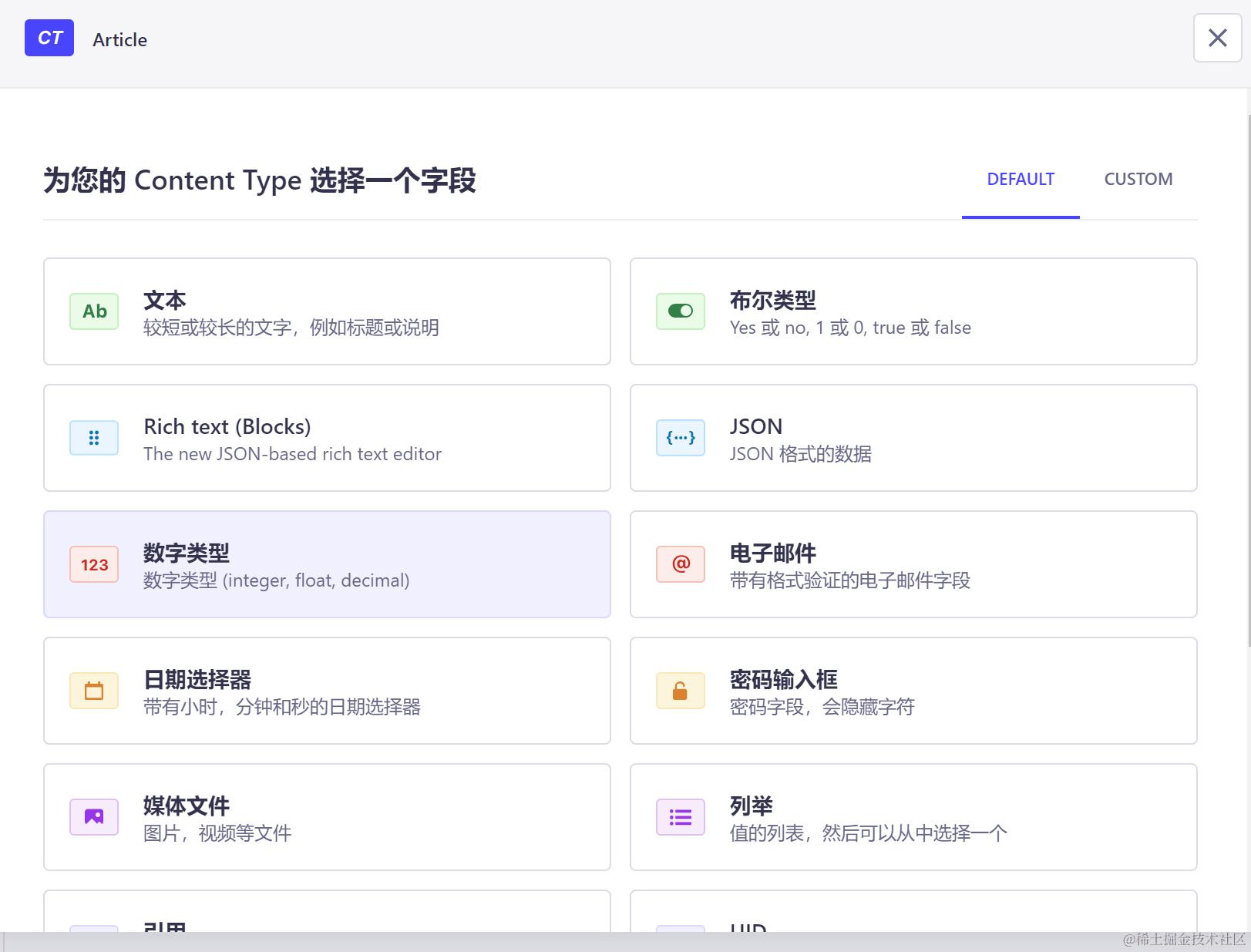Click the description 带有格式验证的电子邮件字段
This screenshot has width=1251, height=952.
(850, 580)
